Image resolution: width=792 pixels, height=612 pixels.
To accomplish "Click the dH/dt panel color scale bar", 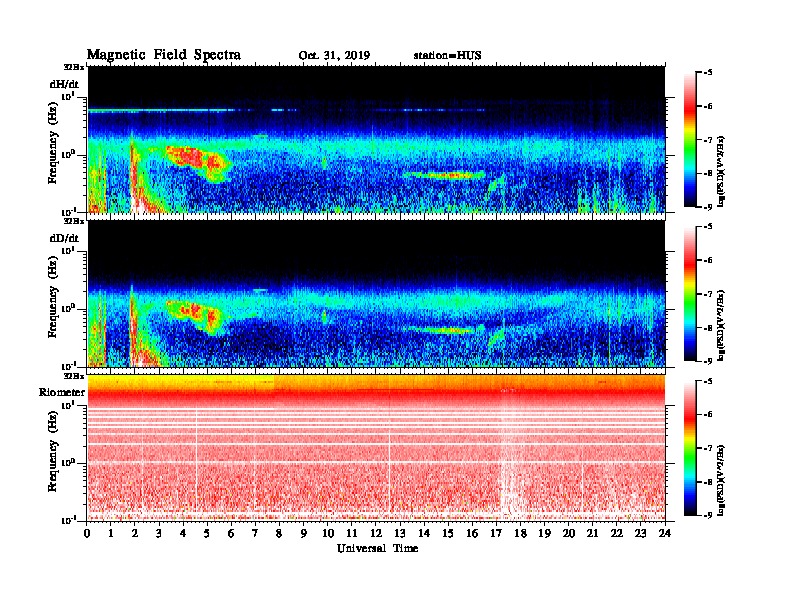I will pyautogui.click(x=690, y=139).
